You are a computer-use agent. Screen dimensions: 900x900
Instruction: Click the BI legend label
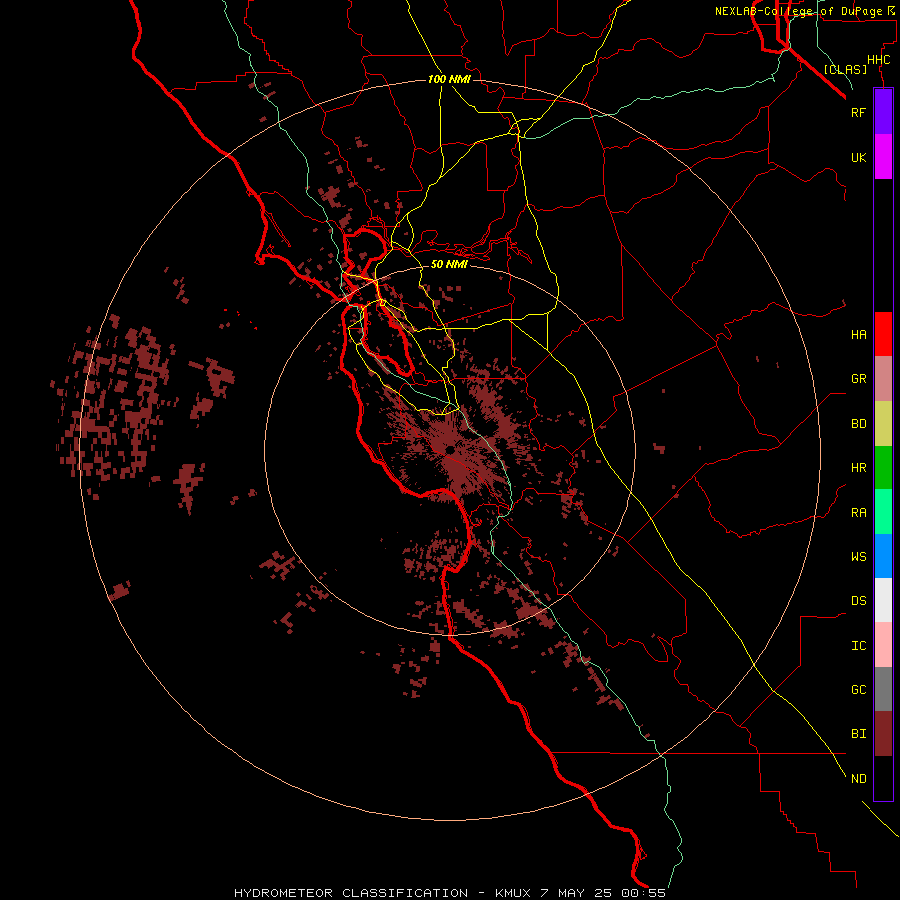pos(858,734)
